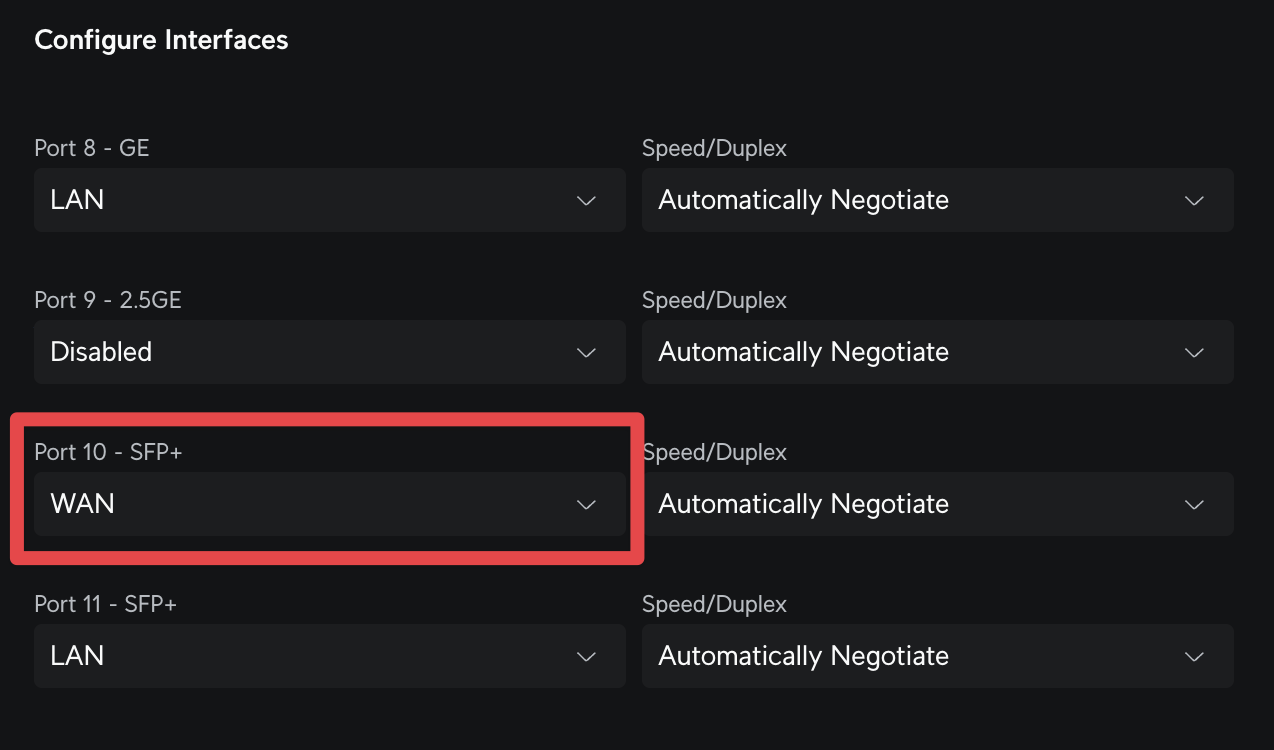This screenshot has height=750, width=1274.
Task: Click the Configure Interfaces heading
Action: point(161,40)
